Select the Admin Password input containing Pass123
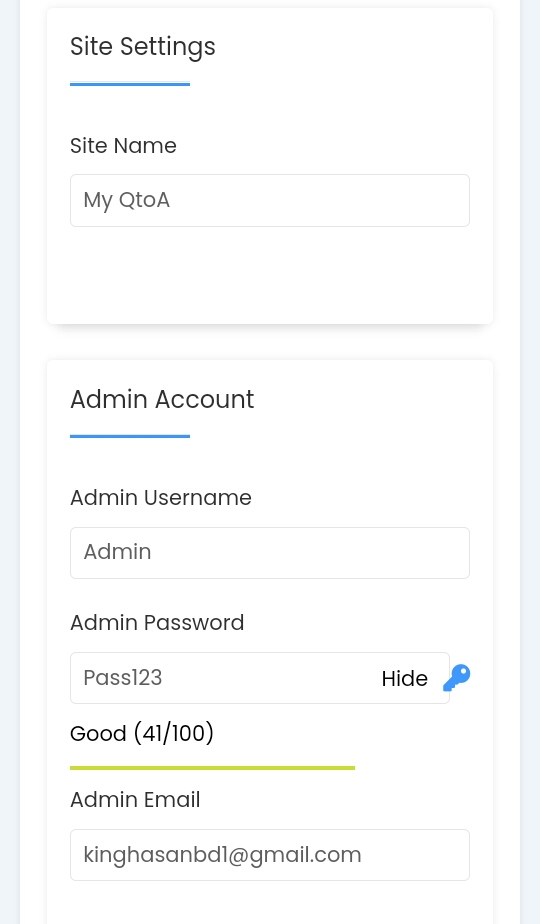This screenshot has width=540, height=924. [x=260, y=678]
